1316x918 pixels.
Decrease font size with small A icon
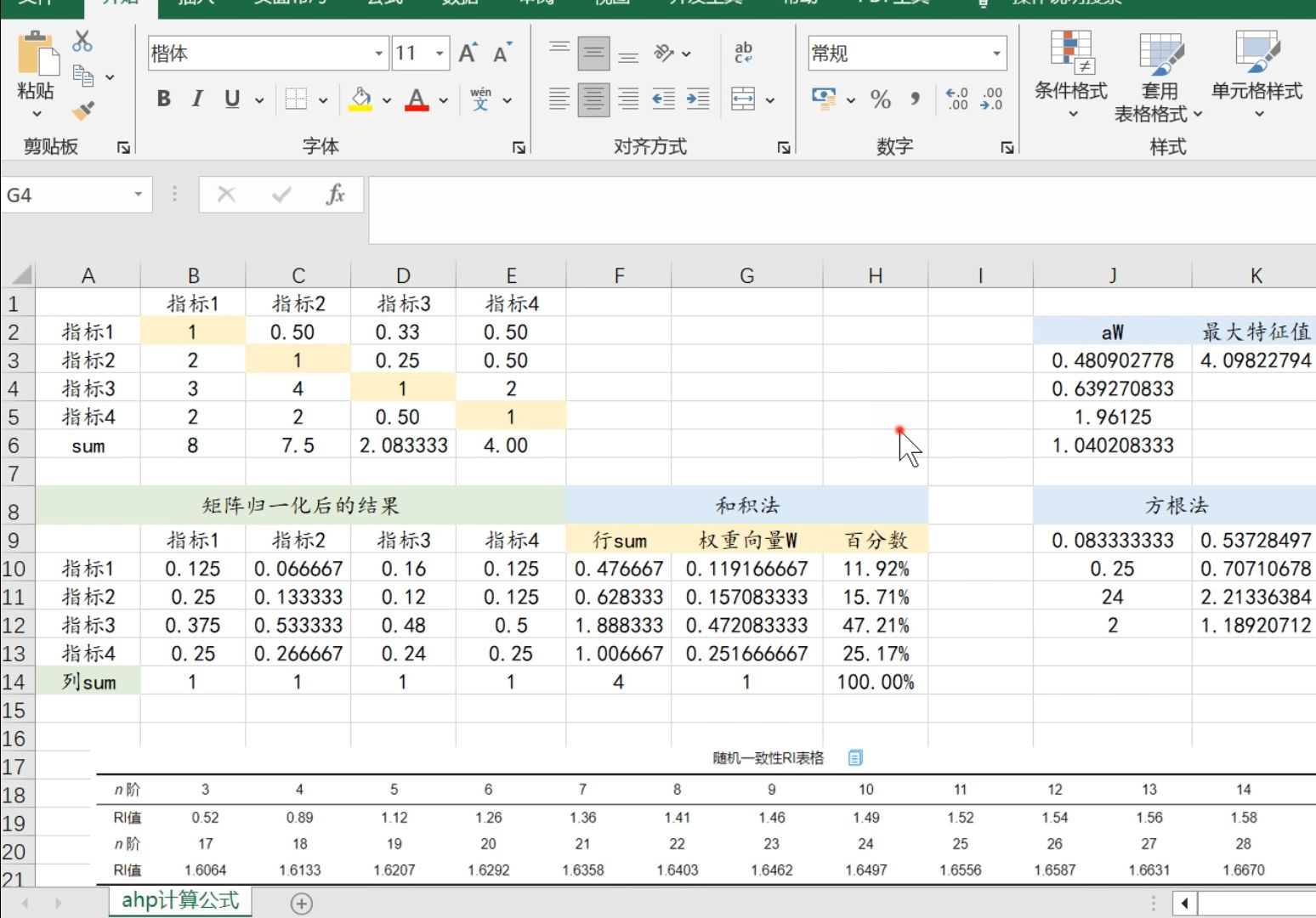[502, 54]
